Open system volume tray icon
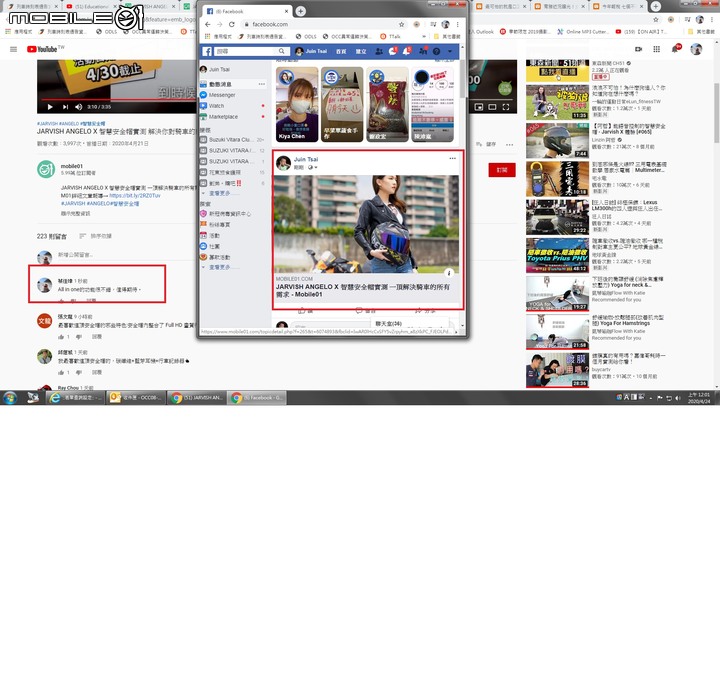Image resolution: width=720 pixels, height=683 pixels. [x=678, y=398]
